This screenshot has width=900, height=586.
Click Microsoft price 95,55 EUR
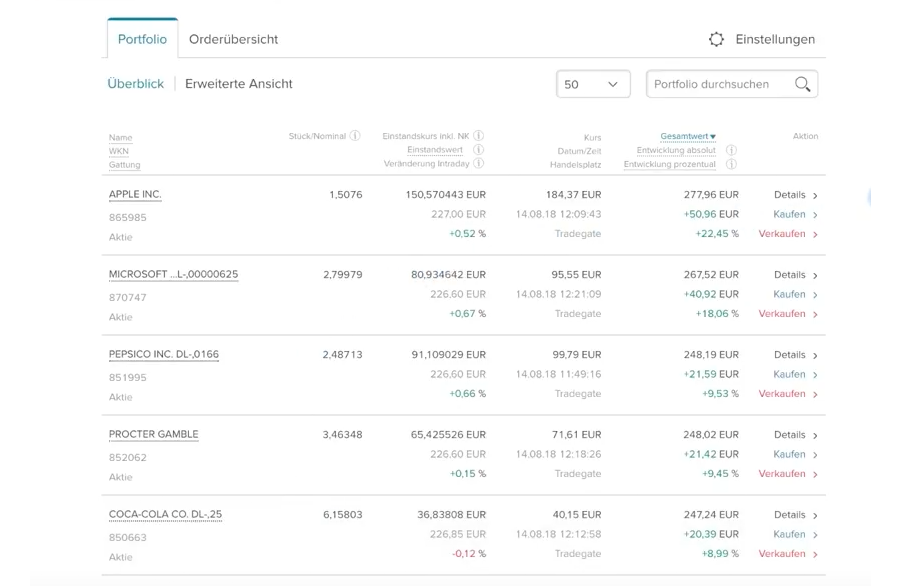(576, 275)
